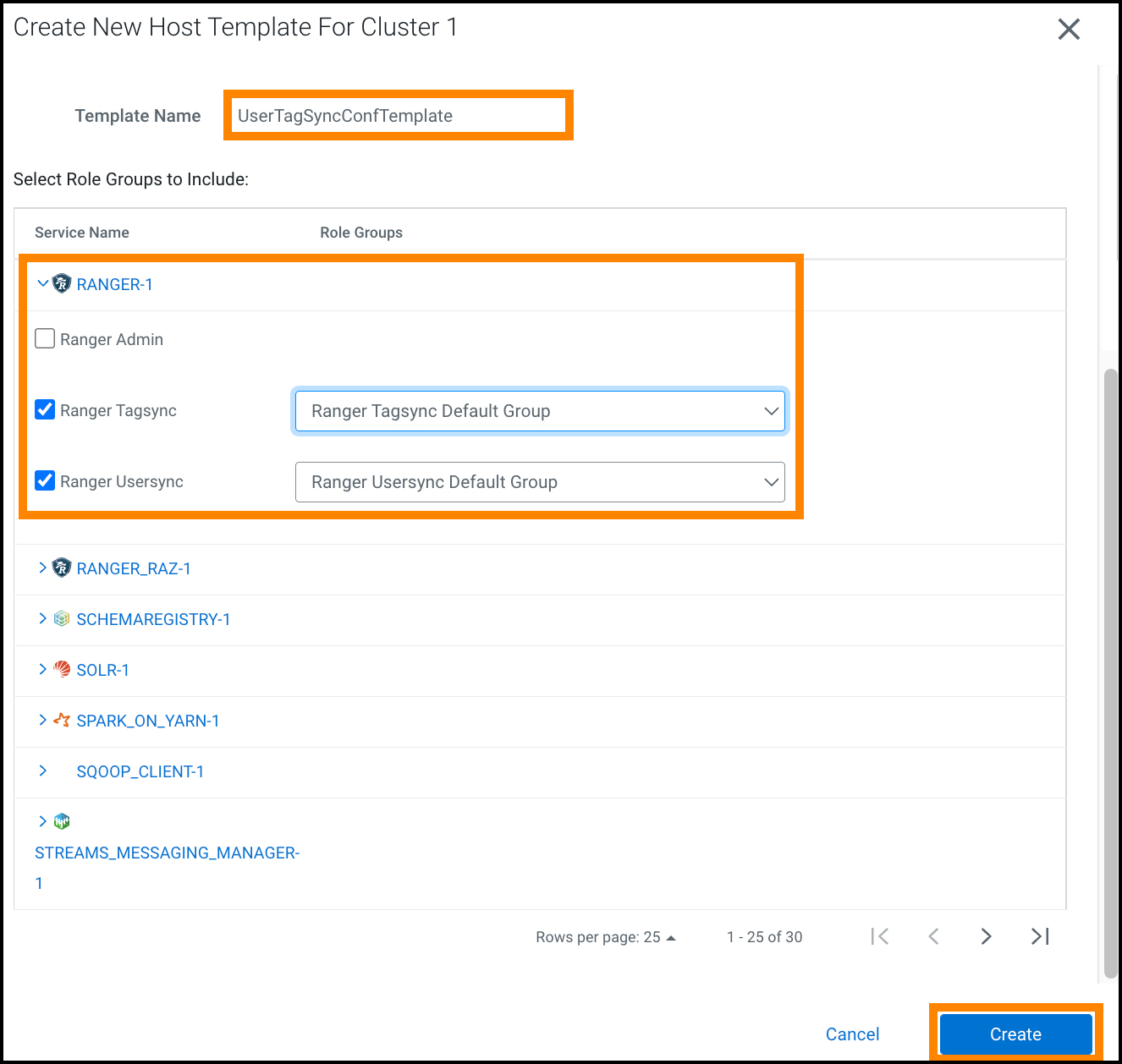Go to the next page of results
This screenshot has height=1064, width=1122.
986,936
